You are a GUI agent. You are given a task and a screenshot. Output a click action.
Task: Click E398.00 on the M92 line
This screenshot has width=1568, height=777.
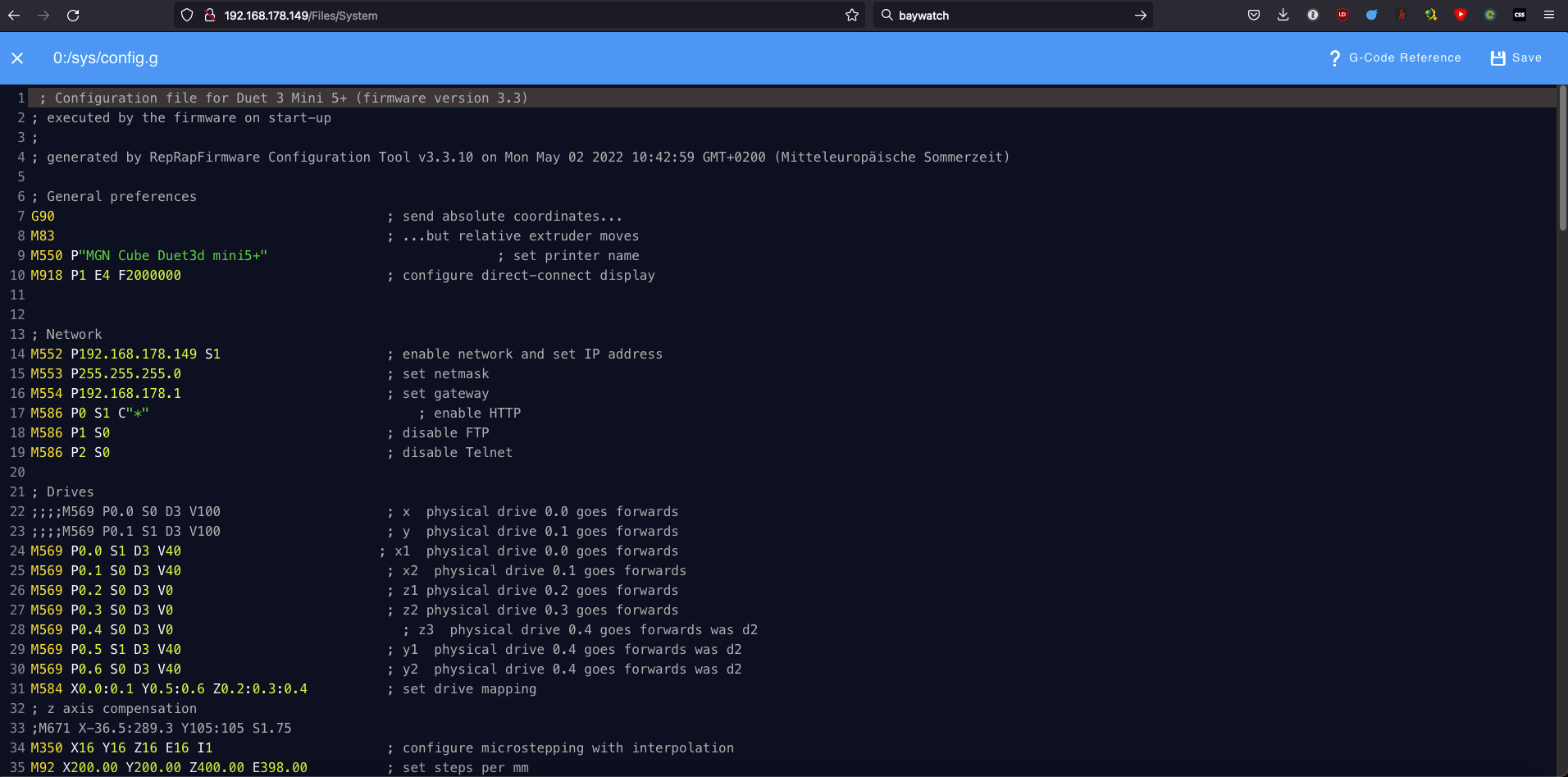(x=280, y=768)
